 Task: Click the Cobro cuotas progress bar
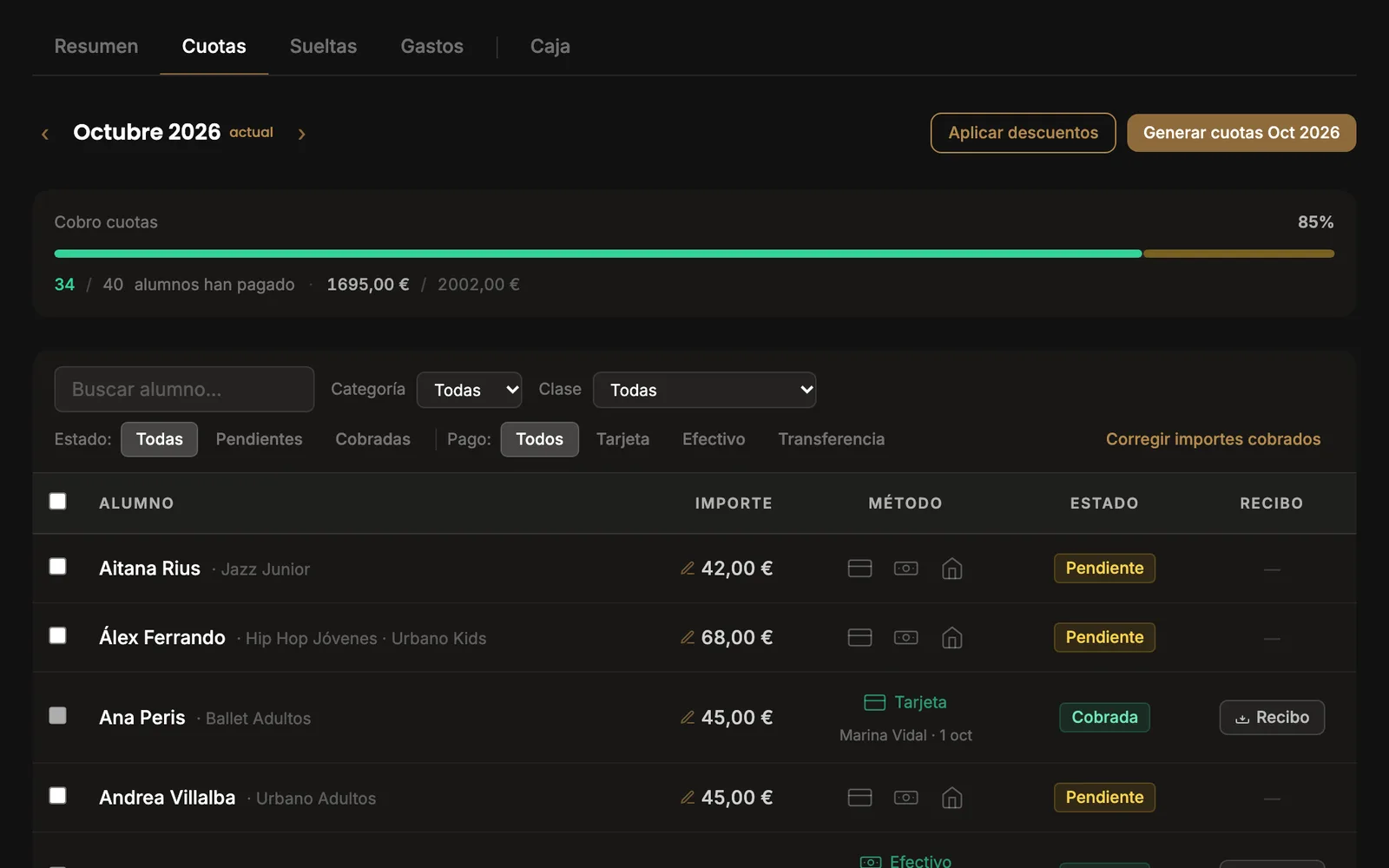[694, 253]
